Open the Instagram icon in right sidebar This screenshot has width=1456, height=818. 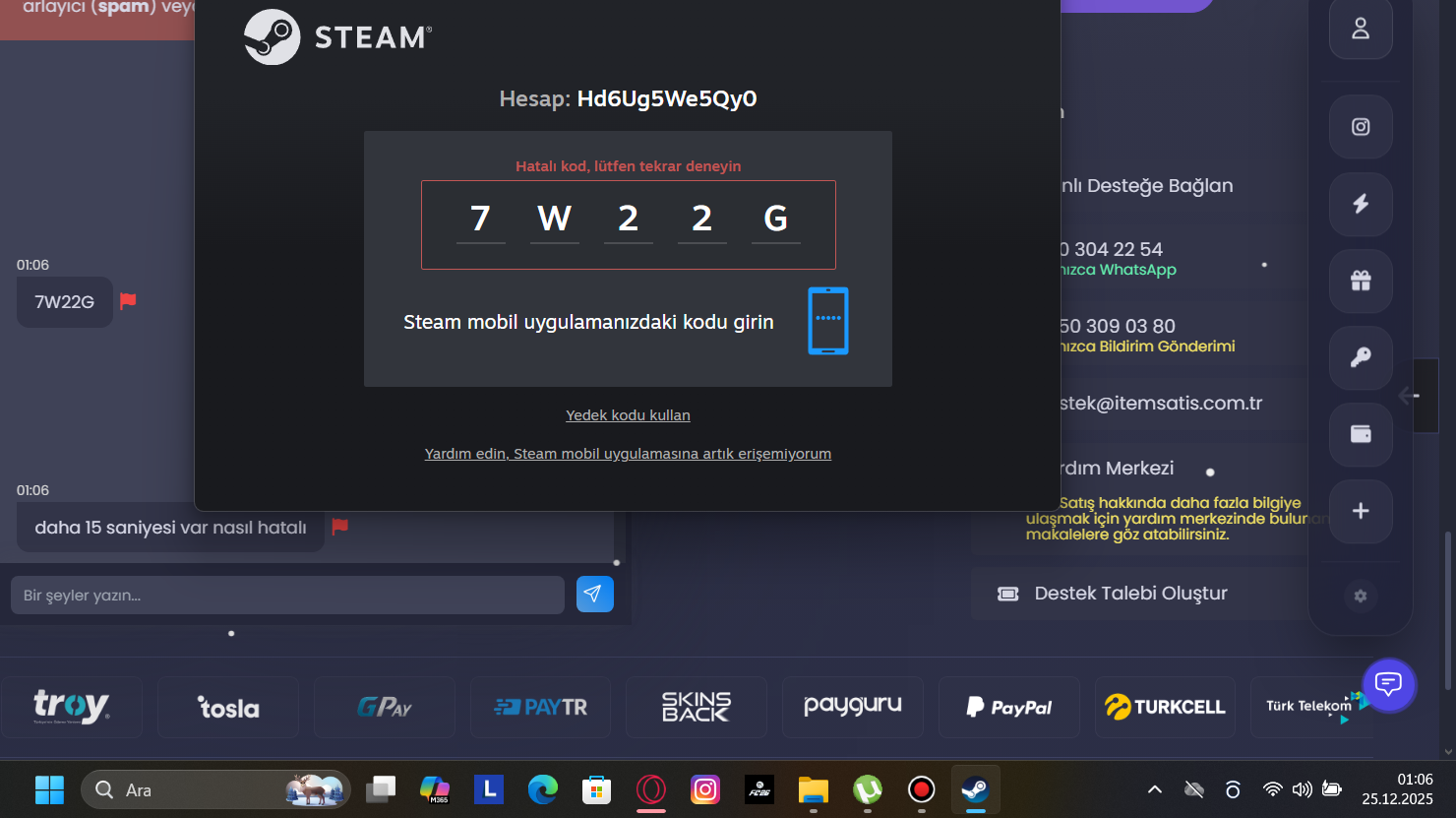point(1361,126)
